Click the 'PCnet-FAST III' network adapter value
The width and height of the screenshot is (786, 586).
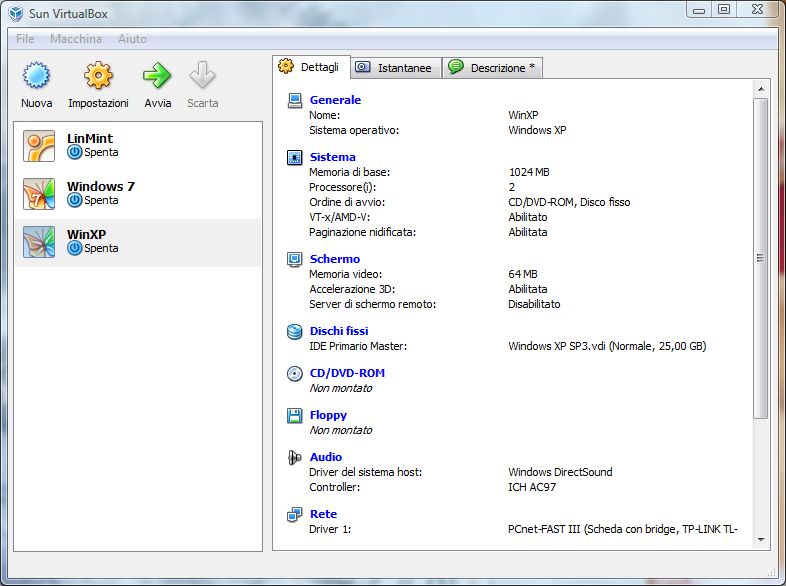tap(623, 529)
